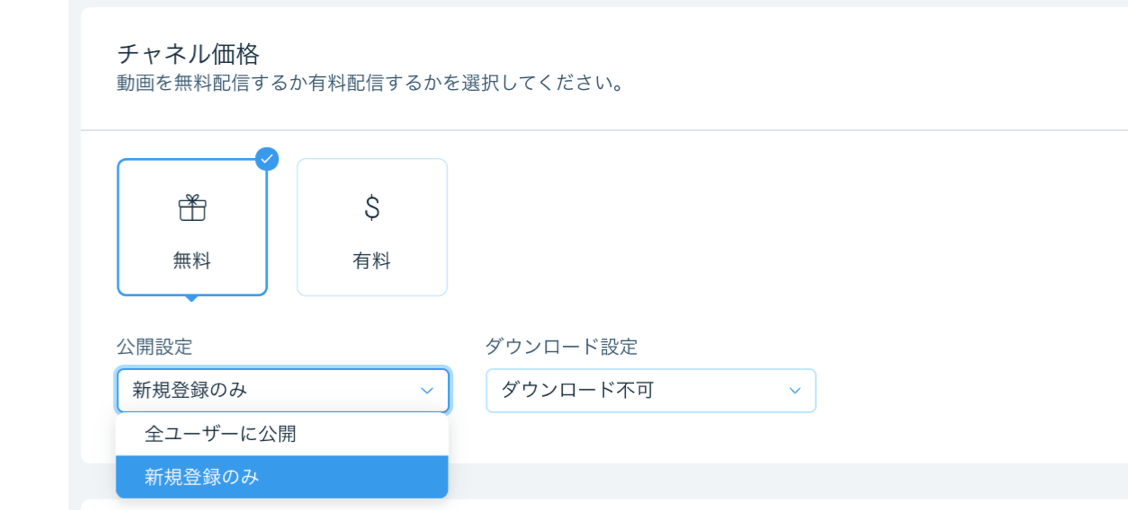Viewport: 1128px width, 510px height.
Task: Select the 有料 pricing option label
Action: (x=372, y=262)
